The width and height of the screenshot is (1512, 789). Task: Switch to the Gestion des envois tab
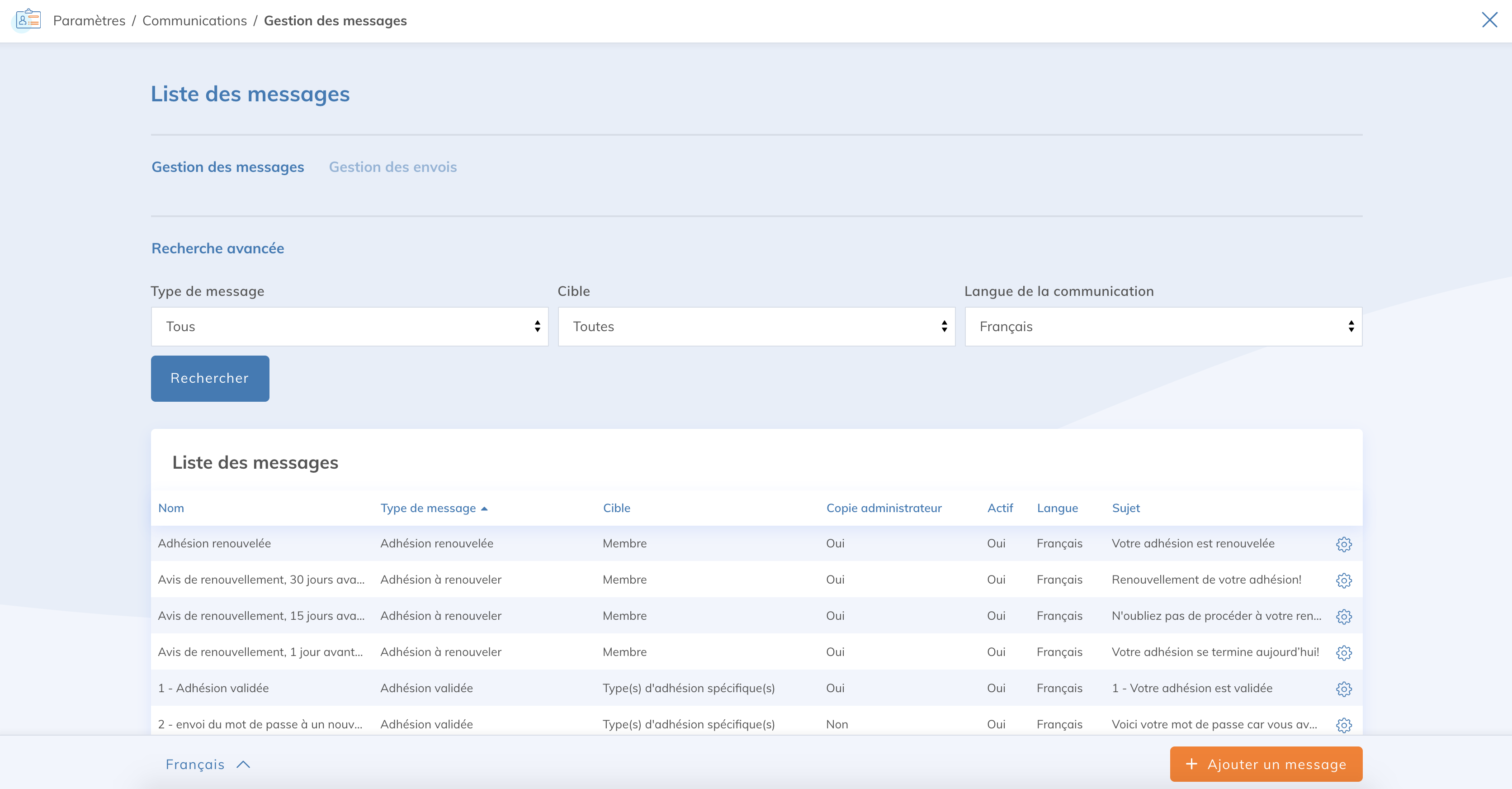tap(392, 167)
